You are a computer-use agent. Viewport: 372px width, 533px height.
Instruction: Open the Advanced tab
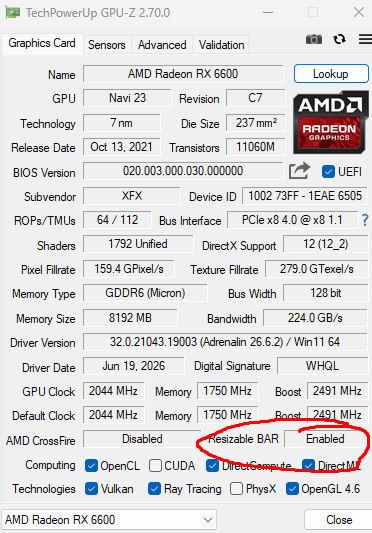tap(162, 45)
